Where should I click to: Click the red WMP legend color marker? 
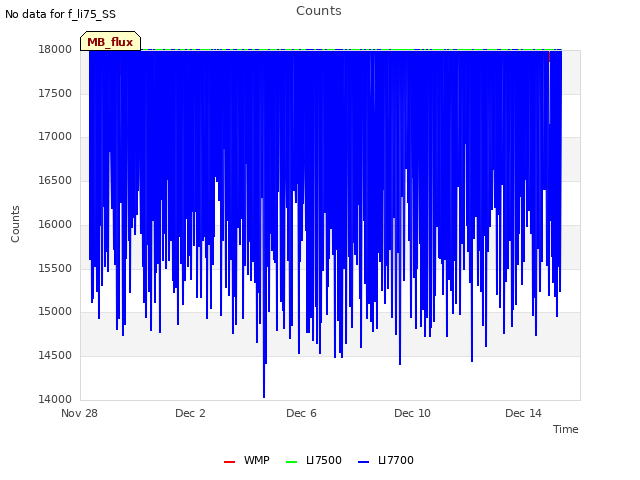click(229, 462)
